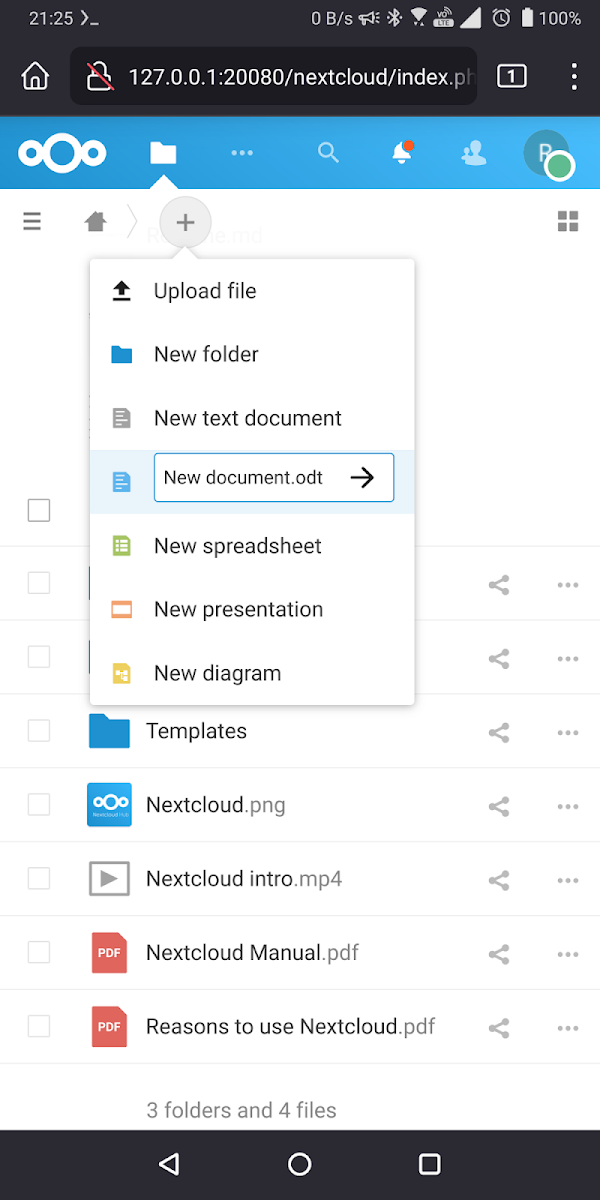The width and height of the screenshot is (600, 1200).
Task: Click the document icon beside name field
Action: click(x=122, y=482)
